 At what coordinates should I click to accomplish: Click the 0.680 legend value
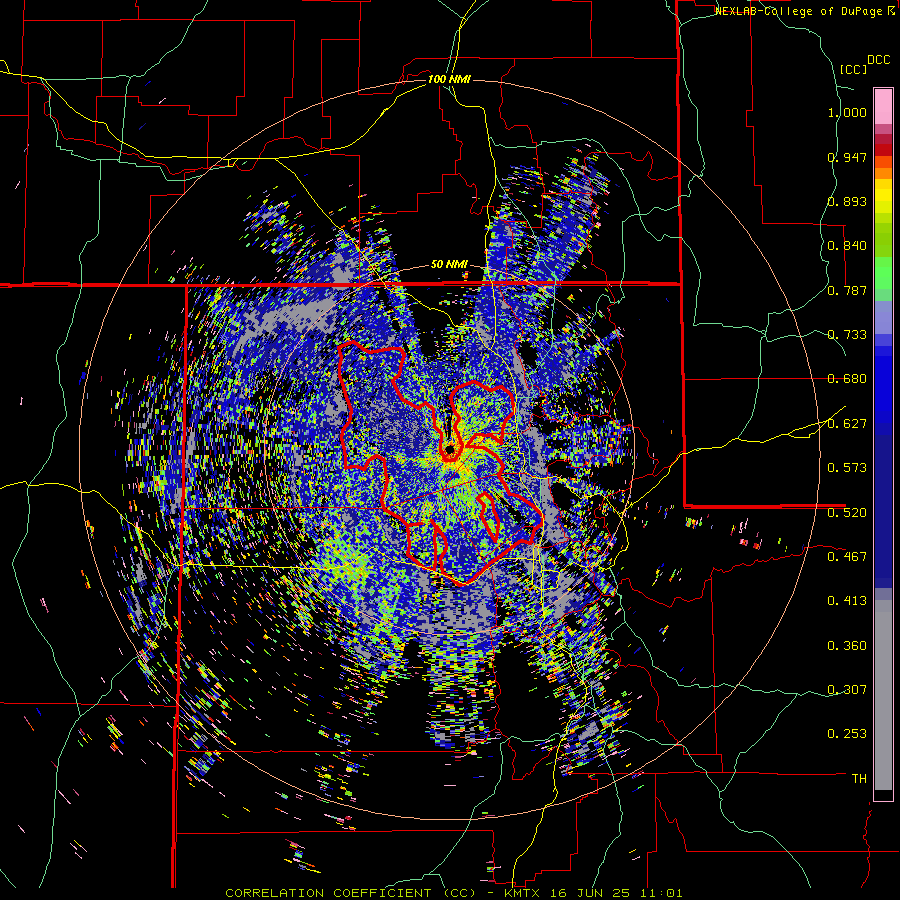pos(847,379)
